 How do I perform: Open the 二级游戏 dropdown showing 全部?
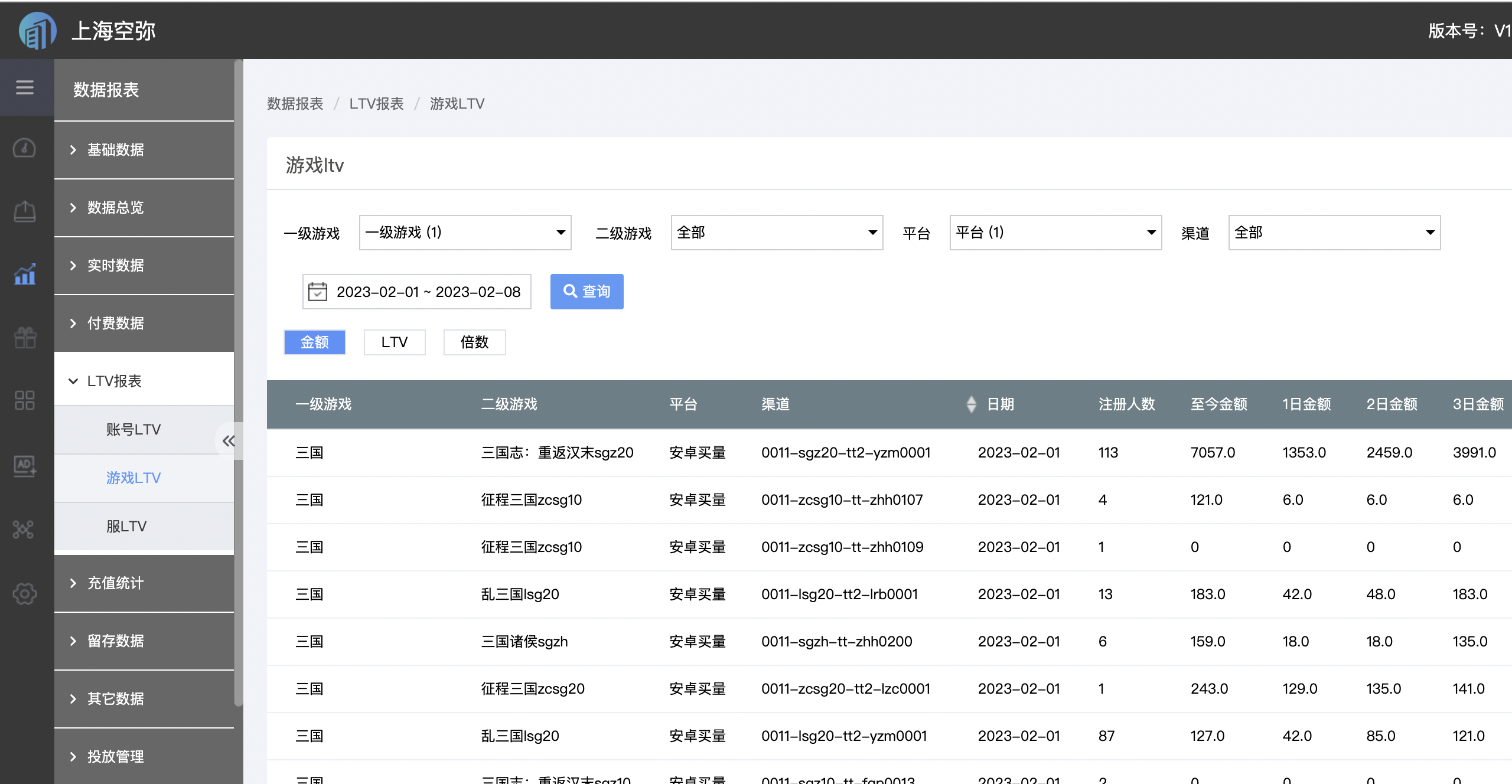pos(777,233)
